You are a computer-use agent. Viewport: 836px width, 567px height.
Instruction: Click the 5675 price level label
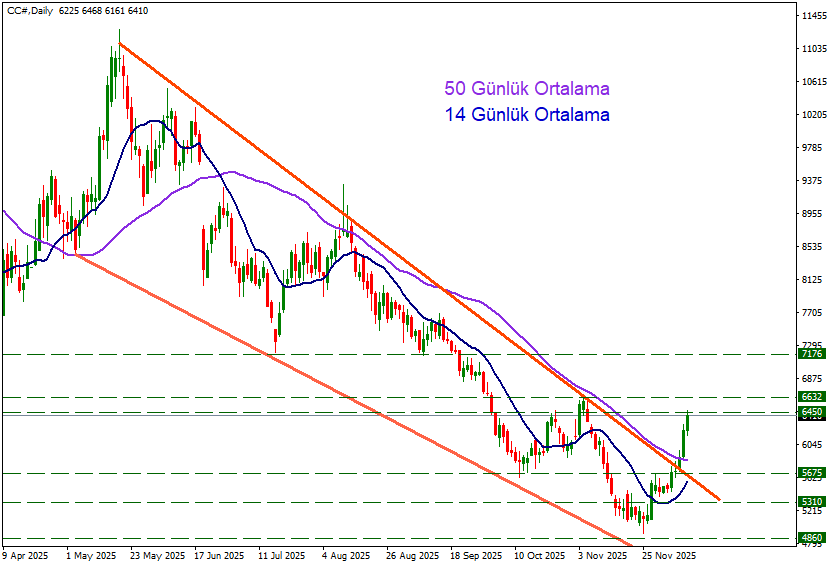(x=811, y=473)
